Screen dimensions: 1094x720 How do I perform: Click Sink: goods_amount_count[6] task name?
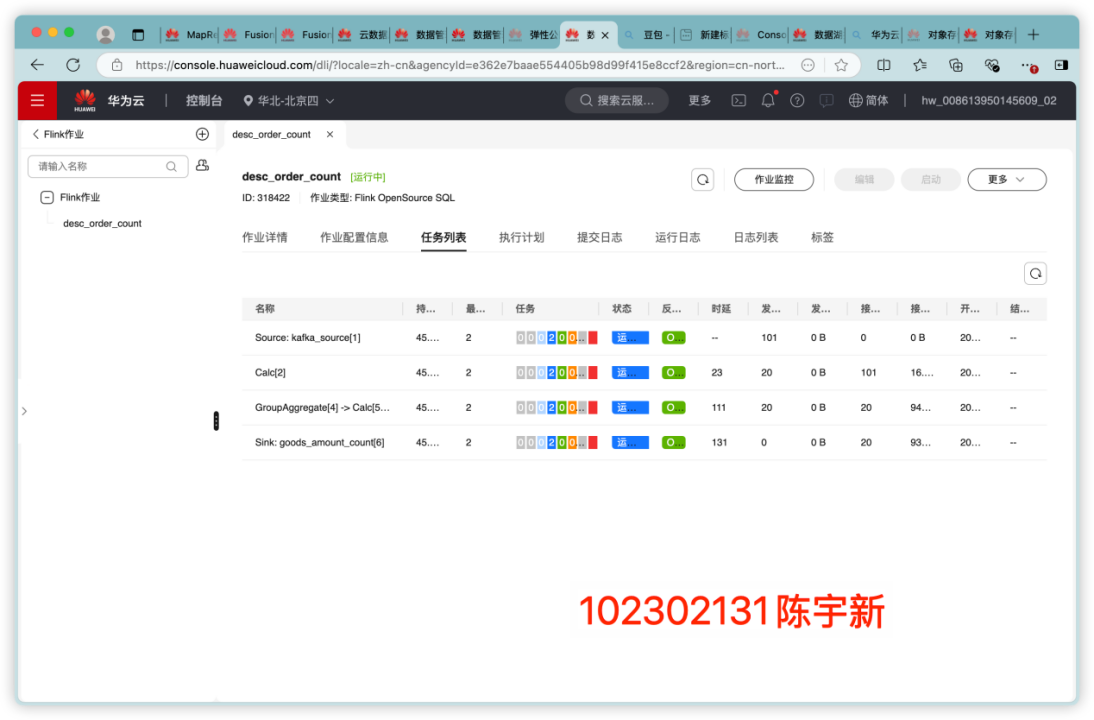pos(320,442)
